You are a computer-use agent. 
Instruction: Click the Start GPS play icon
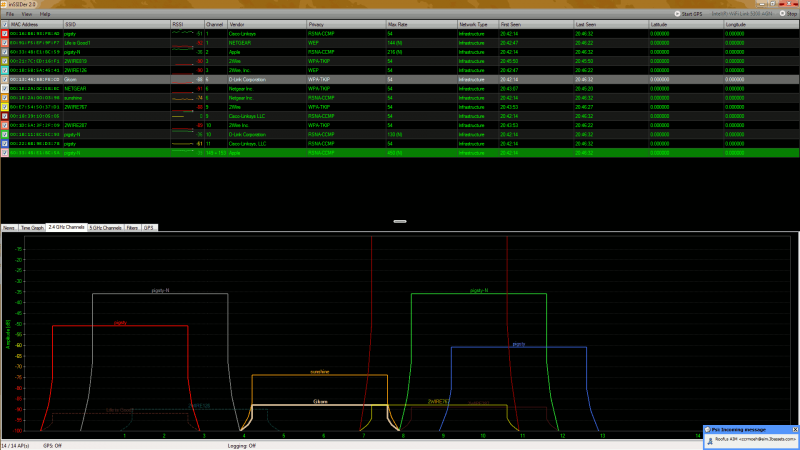[x=677, y=14]
